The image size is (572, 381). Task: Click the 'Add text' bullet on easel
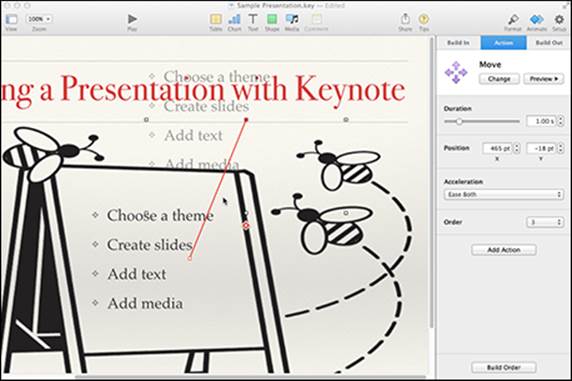click(136, 274)
